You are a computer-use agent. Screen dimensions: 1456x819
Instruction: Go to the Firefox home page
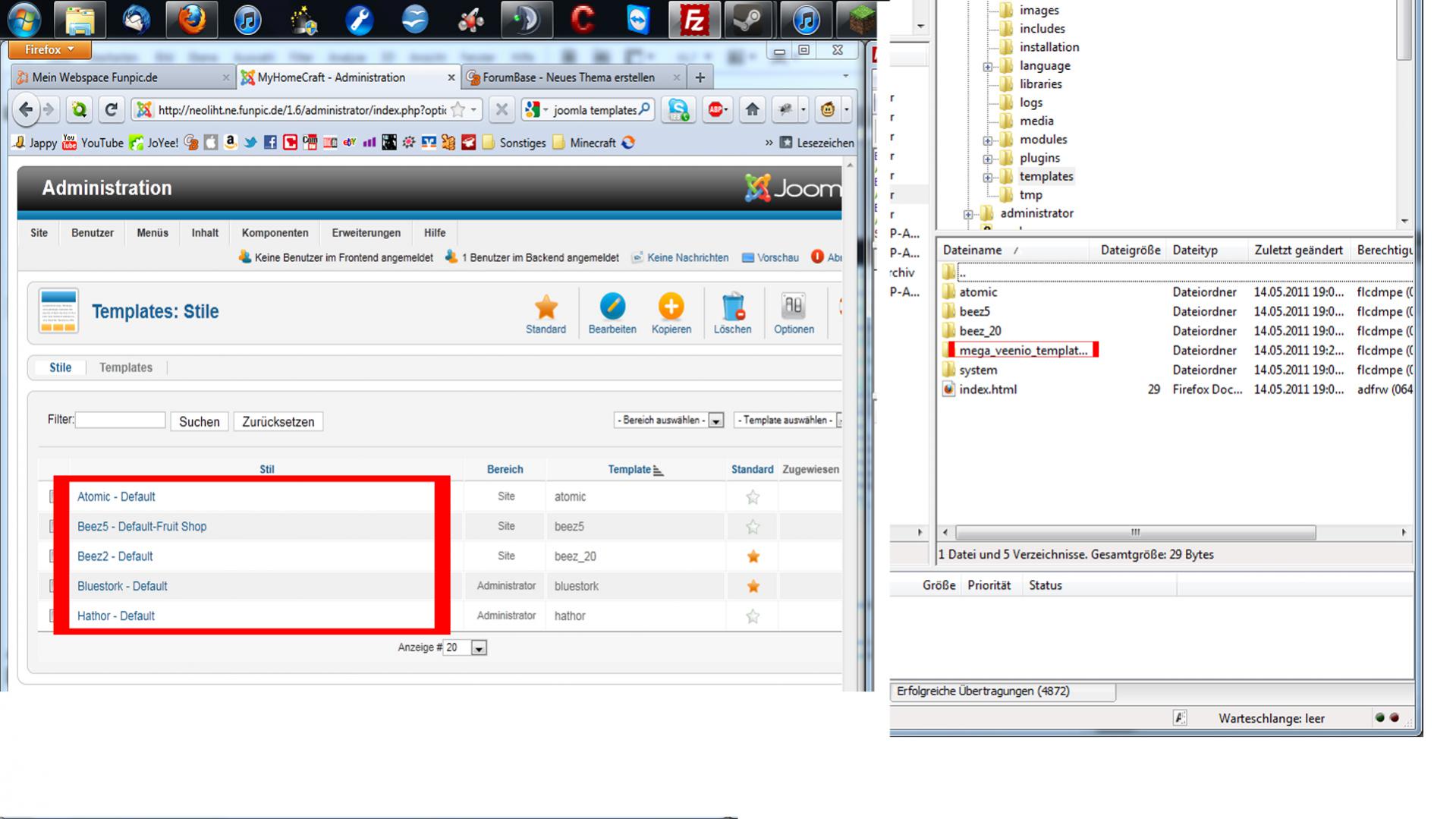click(x=752, y=110)
